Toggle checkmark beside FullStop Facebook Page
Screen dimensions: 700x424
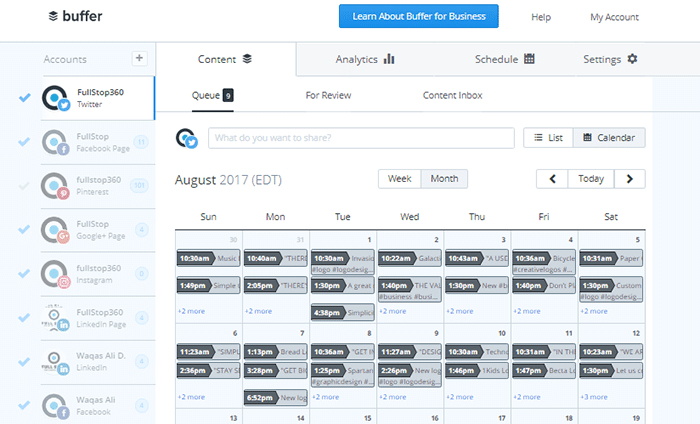coord(24,142)
